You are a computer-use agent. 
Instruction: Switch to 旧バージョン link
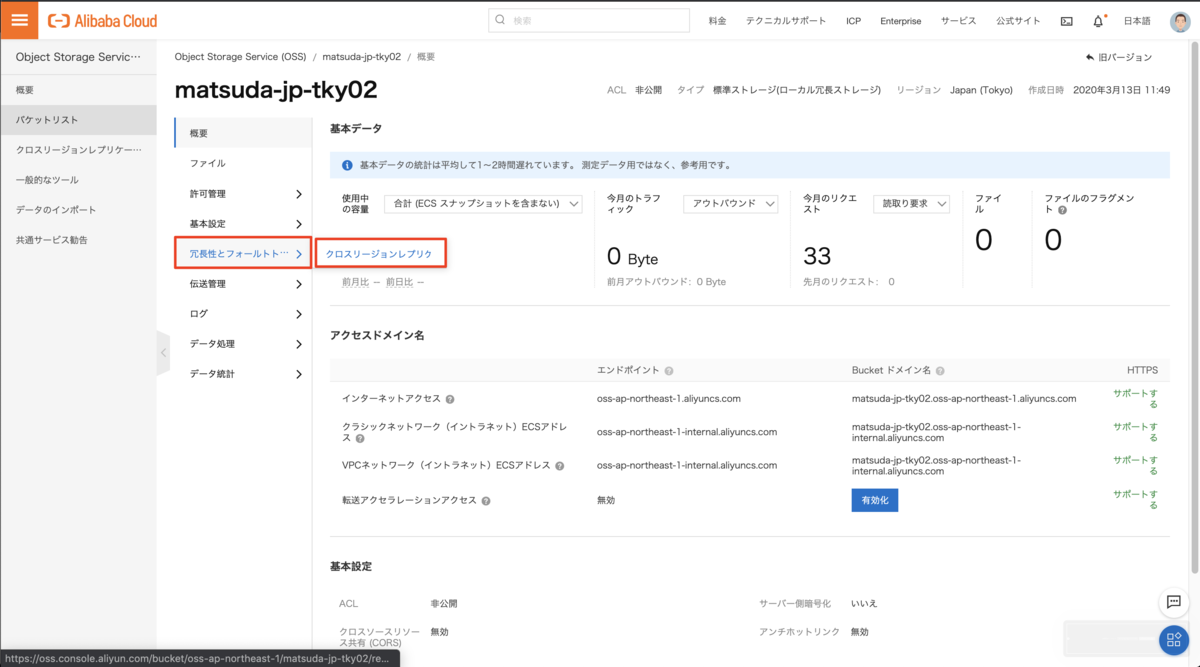[1118, 58]
